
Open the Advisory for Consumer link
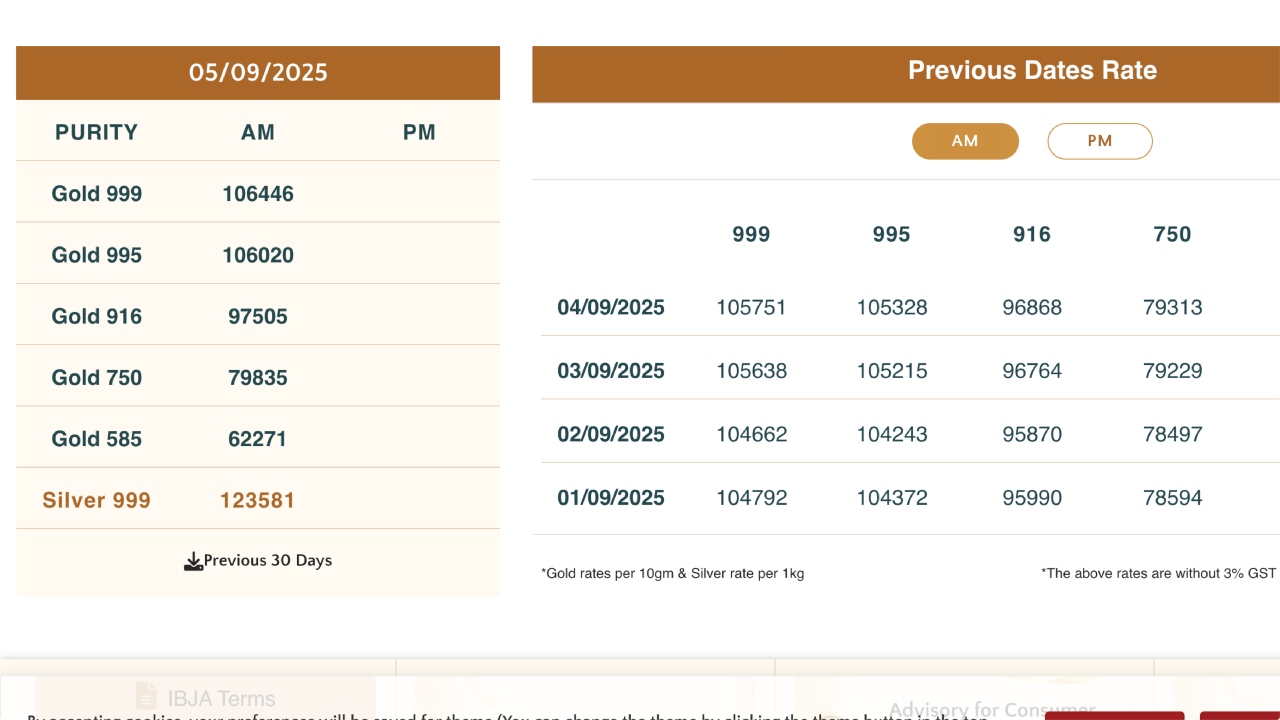click(991, 709)
